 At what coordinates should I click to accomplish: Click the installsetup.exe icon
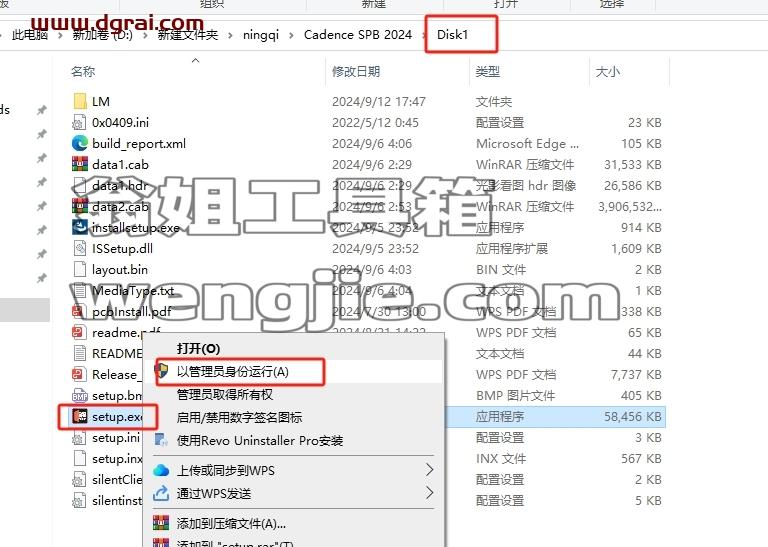[x=79, y=228]
